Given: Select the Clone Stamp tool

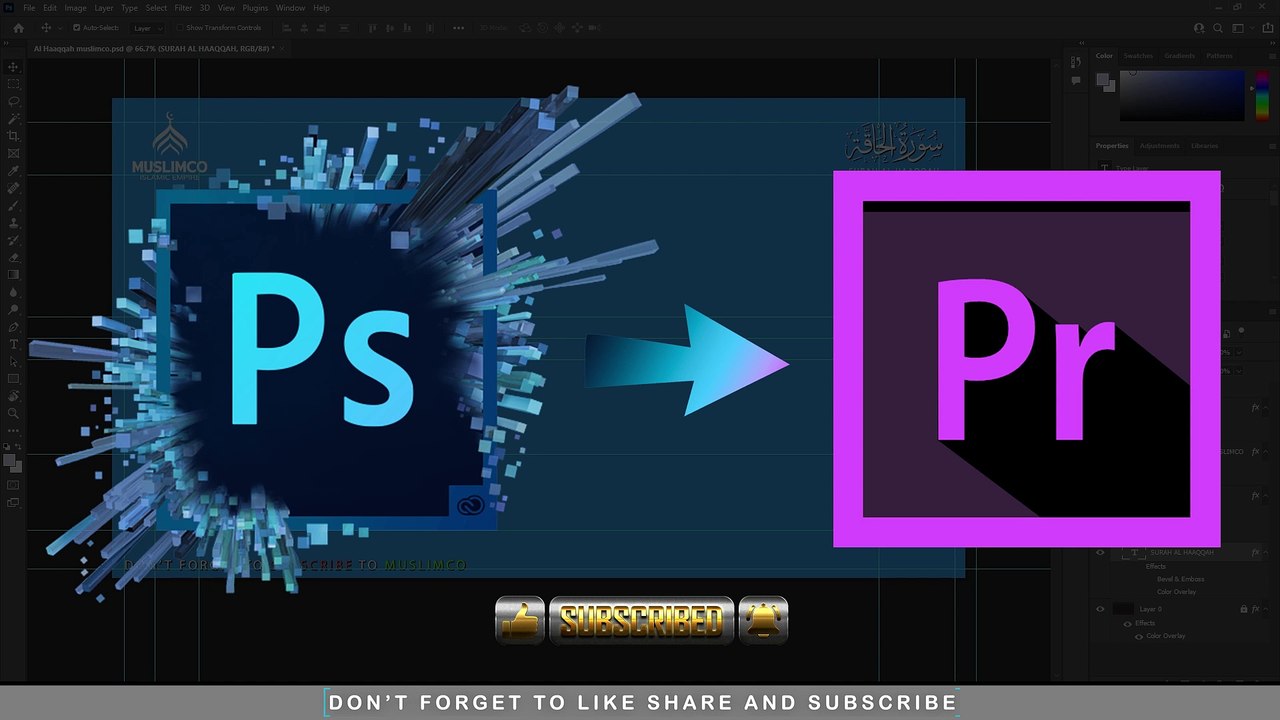Looking at the screenshot, I should [13, 223].
